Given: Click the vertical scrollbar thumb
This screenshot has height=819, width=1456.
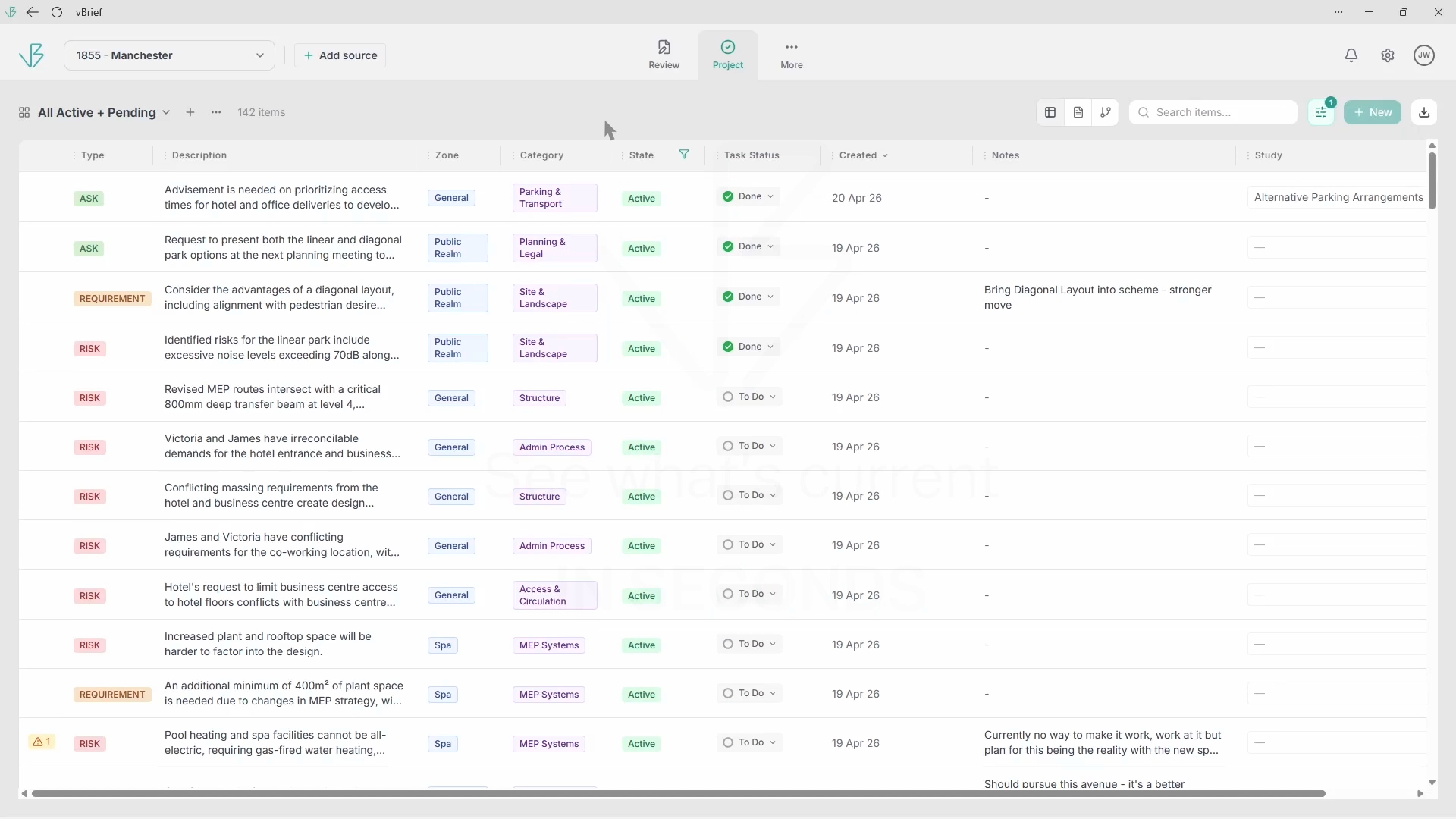Looking at the screenshot, I should (1432, 180).
